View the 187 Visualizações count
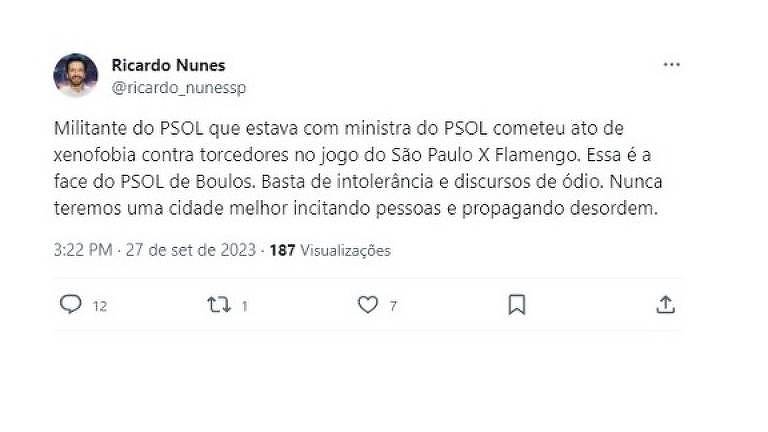The image size is (768, 432). tap(330, 250)
